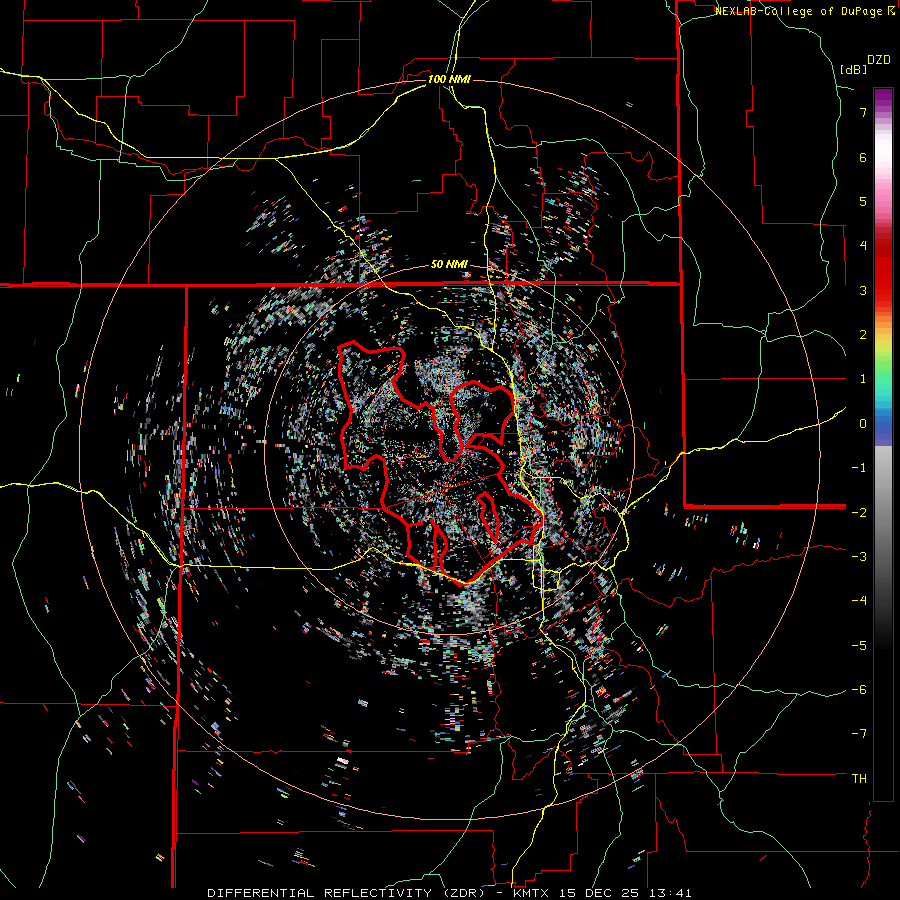The image size is (900, 900).
Task: Click the 100 NMI range ring label
Action: (449, 79)
